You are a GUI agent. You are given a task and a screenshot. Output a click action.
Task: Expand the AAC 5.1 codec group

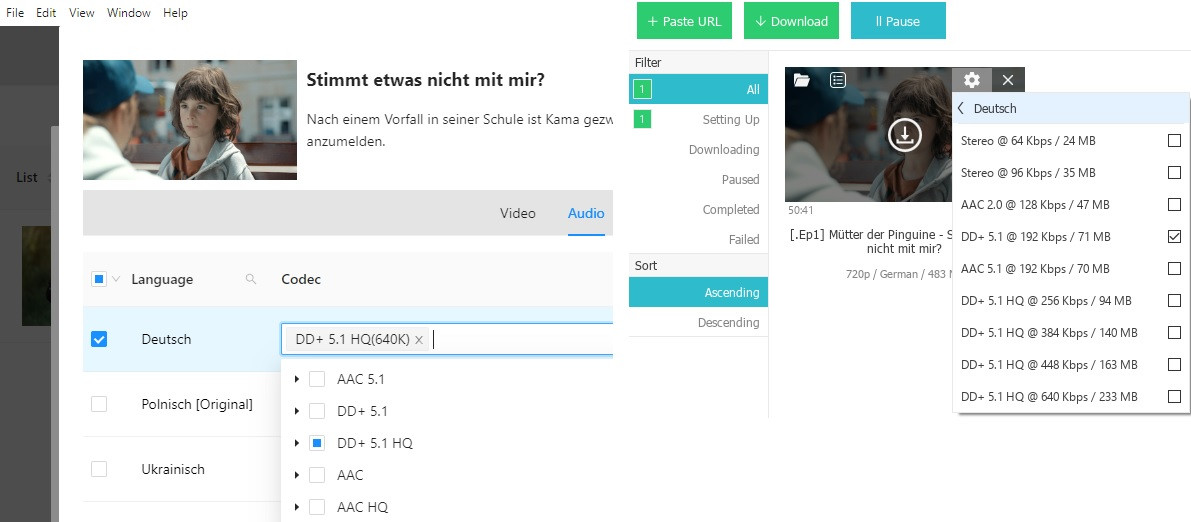click(296, 379)
